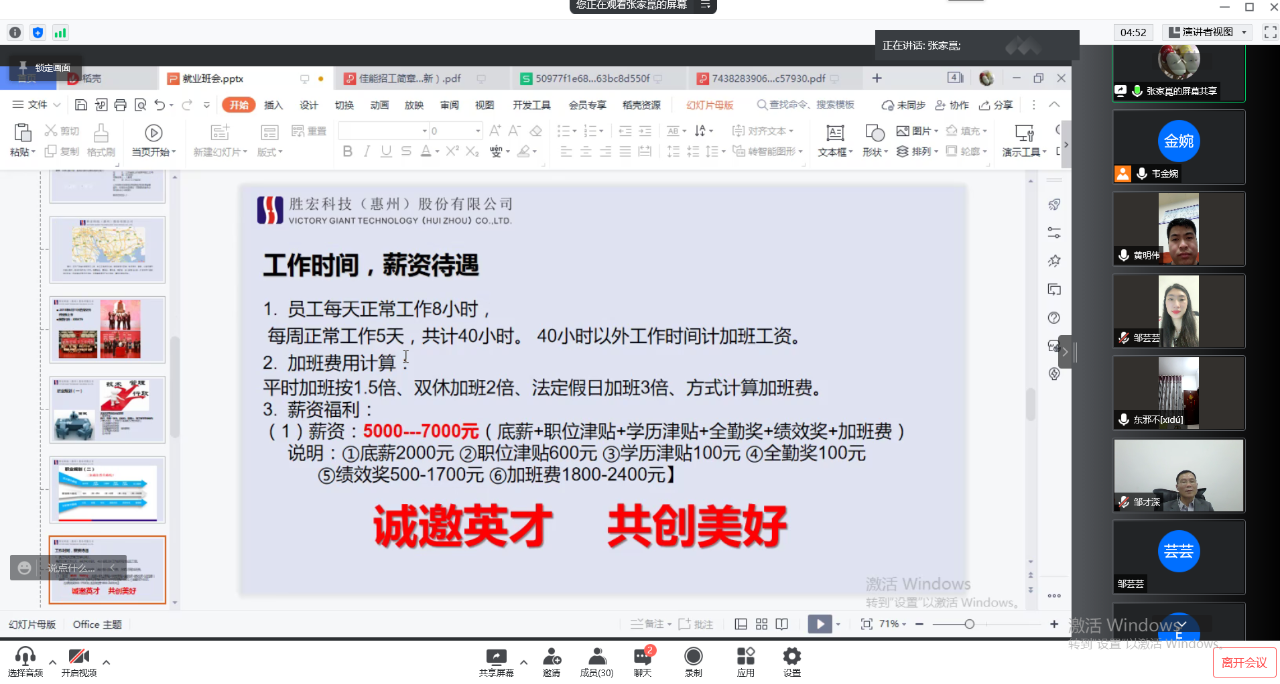Viewport: 1280px width, 684px height.
Task: Toggle bold formatting in ribbon
Action: pyautogui.click(x=348, y=152)
